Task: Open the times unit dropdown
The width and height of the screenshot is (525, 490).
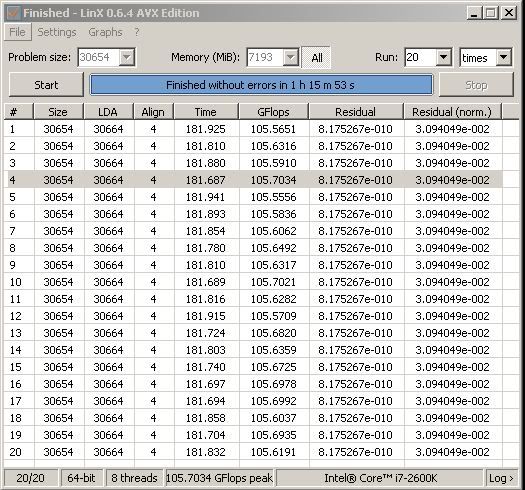Action: click(485, 58)
